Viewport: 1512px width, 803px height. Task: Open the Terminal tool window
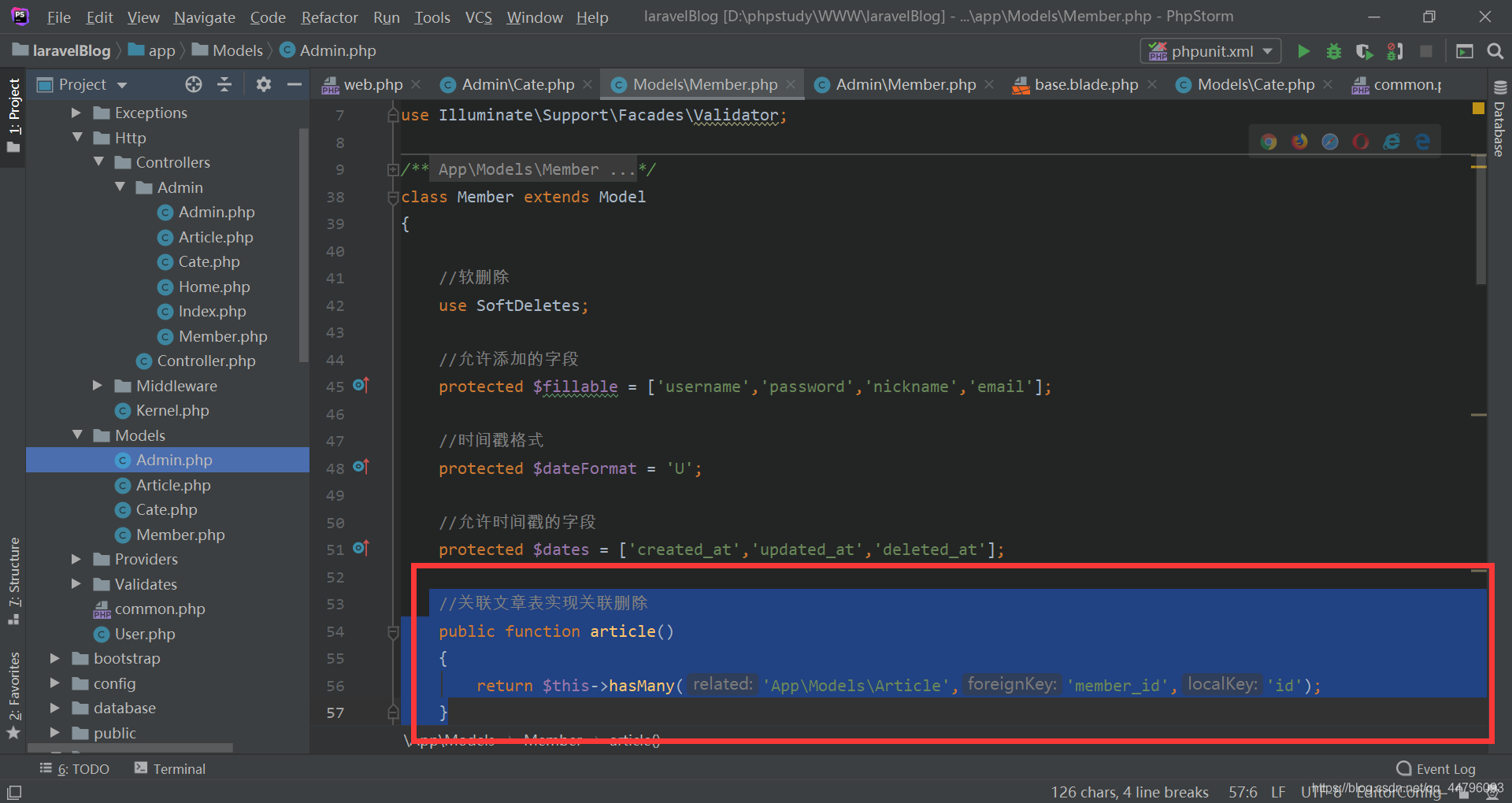point(170,769)
